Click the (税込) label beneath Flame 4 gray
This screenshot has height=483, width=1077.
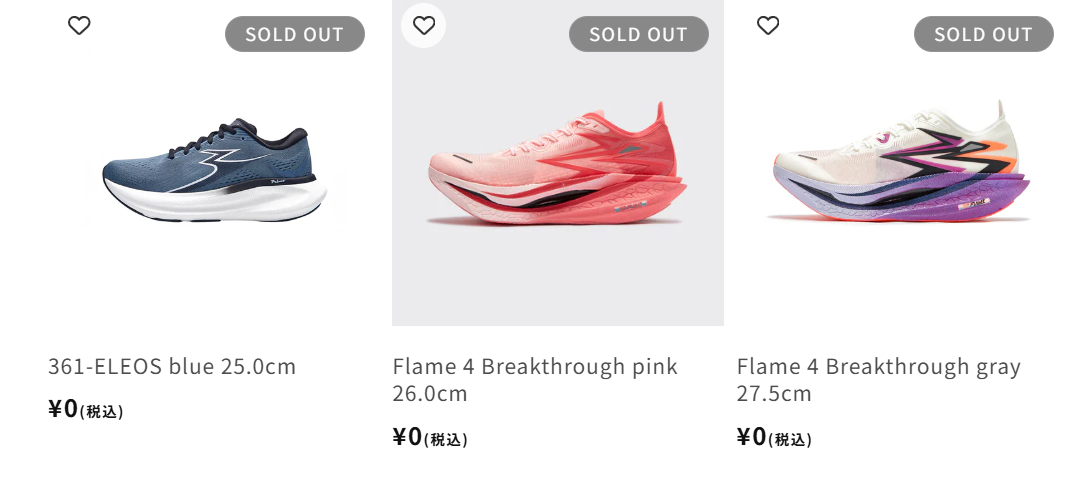point(790,440)
